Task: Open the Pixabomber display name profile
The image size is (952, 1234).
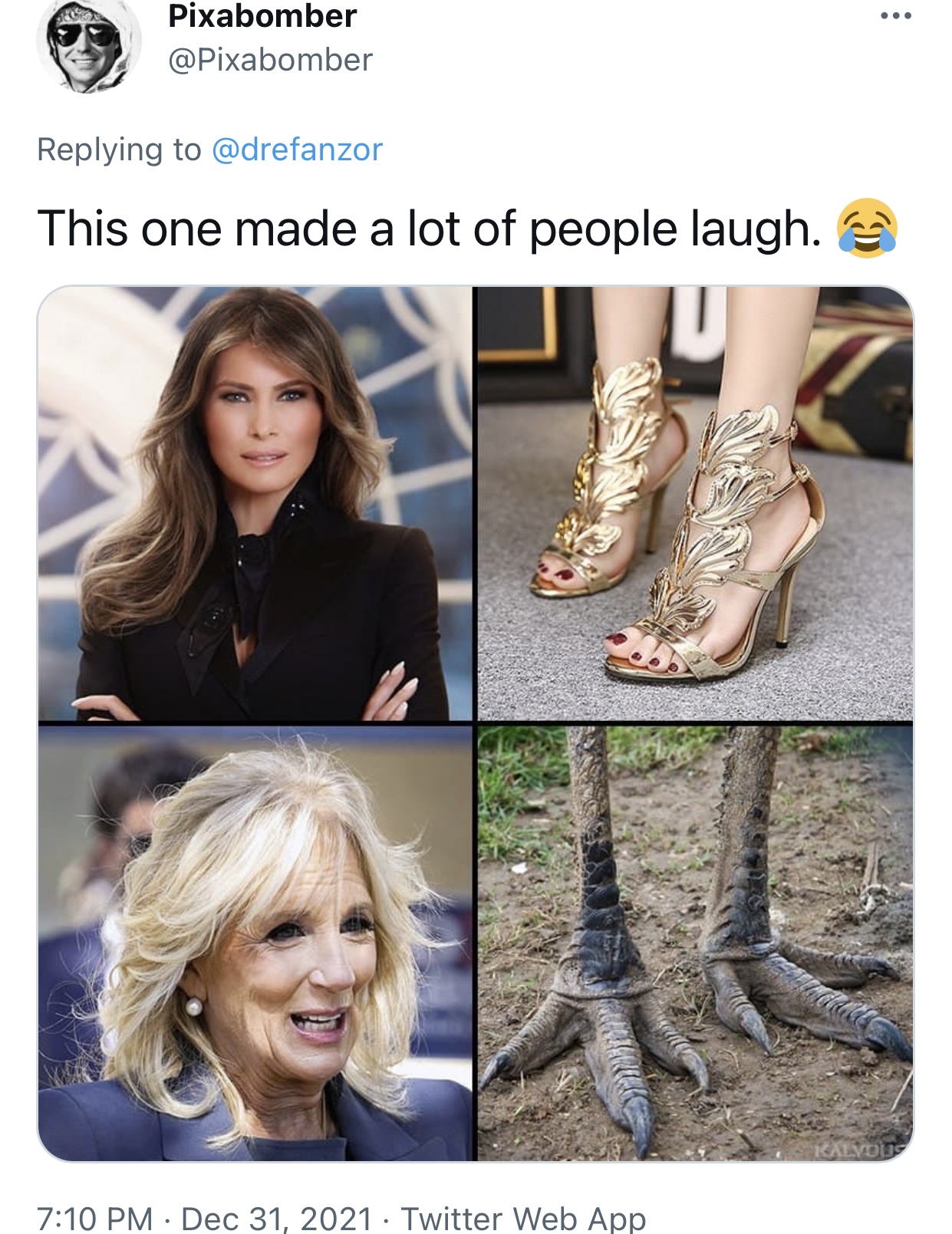Action: 262,16
